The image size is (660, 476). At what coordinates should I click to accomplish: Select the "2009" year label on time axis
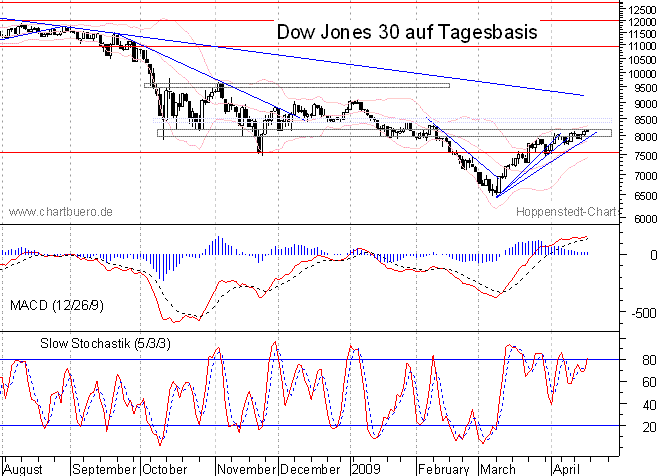[366, 469]
